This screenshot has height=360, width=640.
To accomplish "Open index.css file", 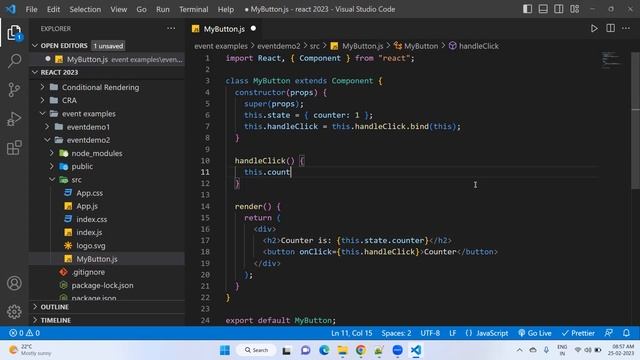I will 91,219.
